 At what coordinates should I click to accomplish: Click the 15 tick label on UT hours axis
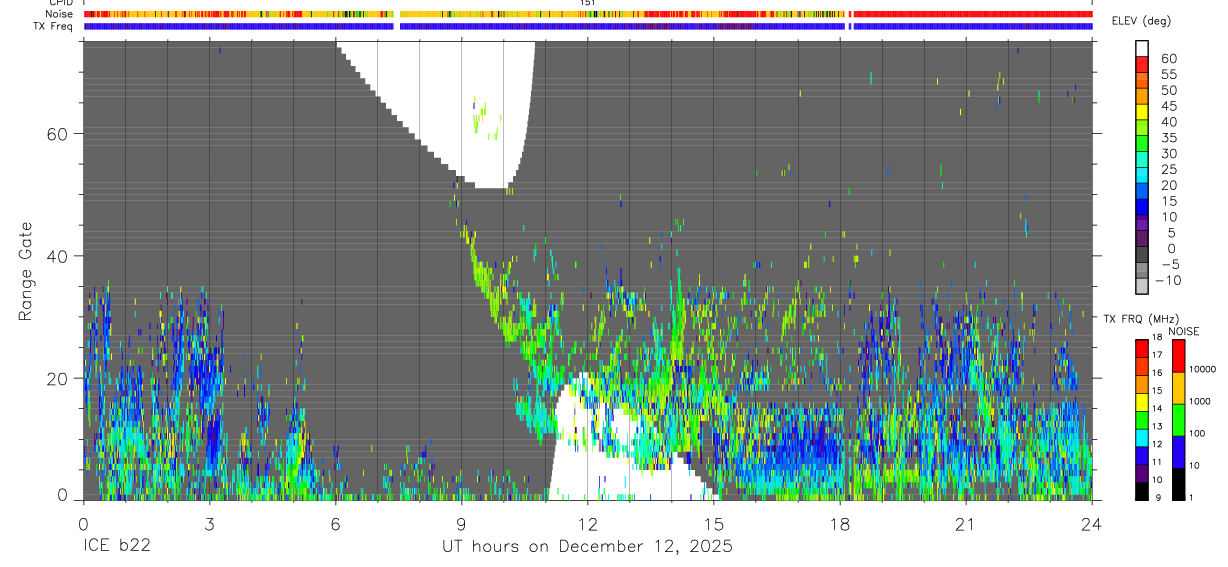(x=713, y=523)
